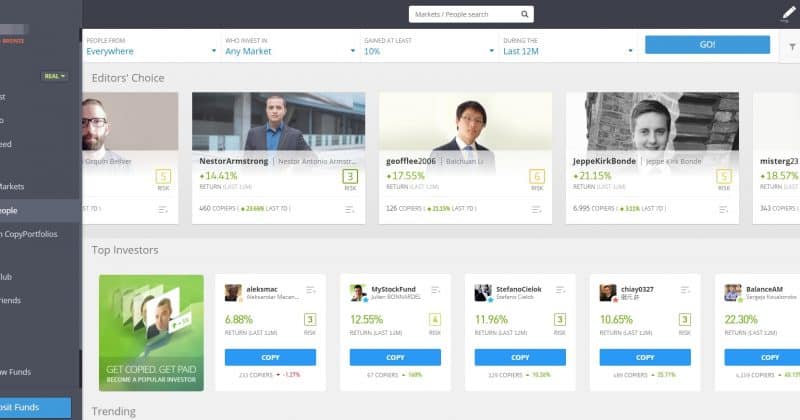Click COPY for BalanceAM
This screenshot has width=800, height=420.
762,357
